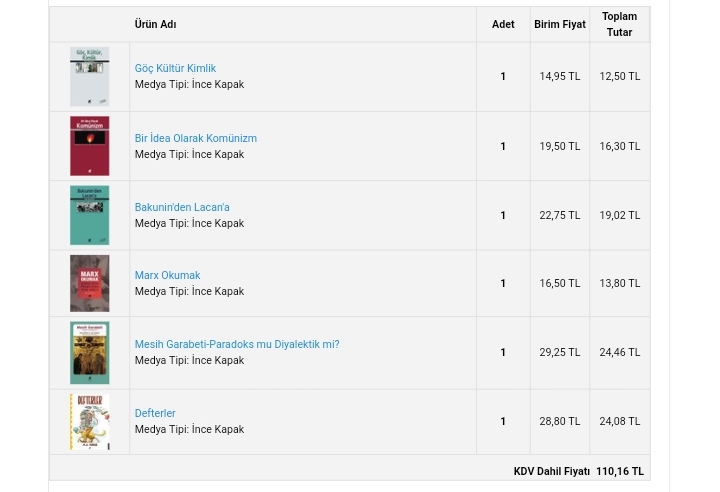Open the Marx Okumak product link
Image resolution: width=720 pixels, height=492 pixels.
coord(167,275)
